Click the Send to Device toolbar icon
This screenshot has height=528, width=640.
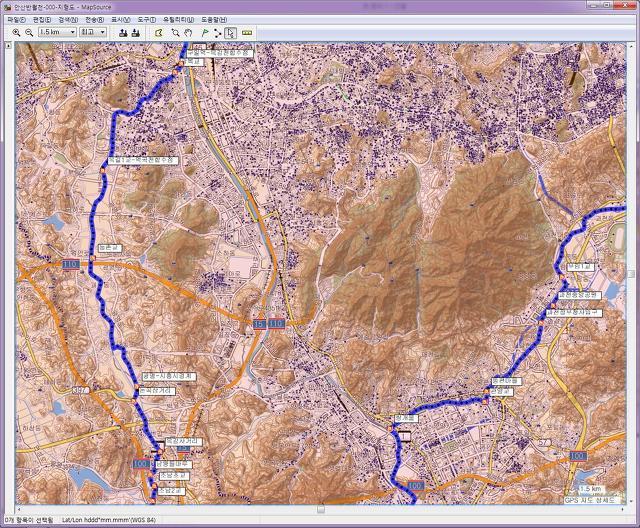(x=123, y=33)
